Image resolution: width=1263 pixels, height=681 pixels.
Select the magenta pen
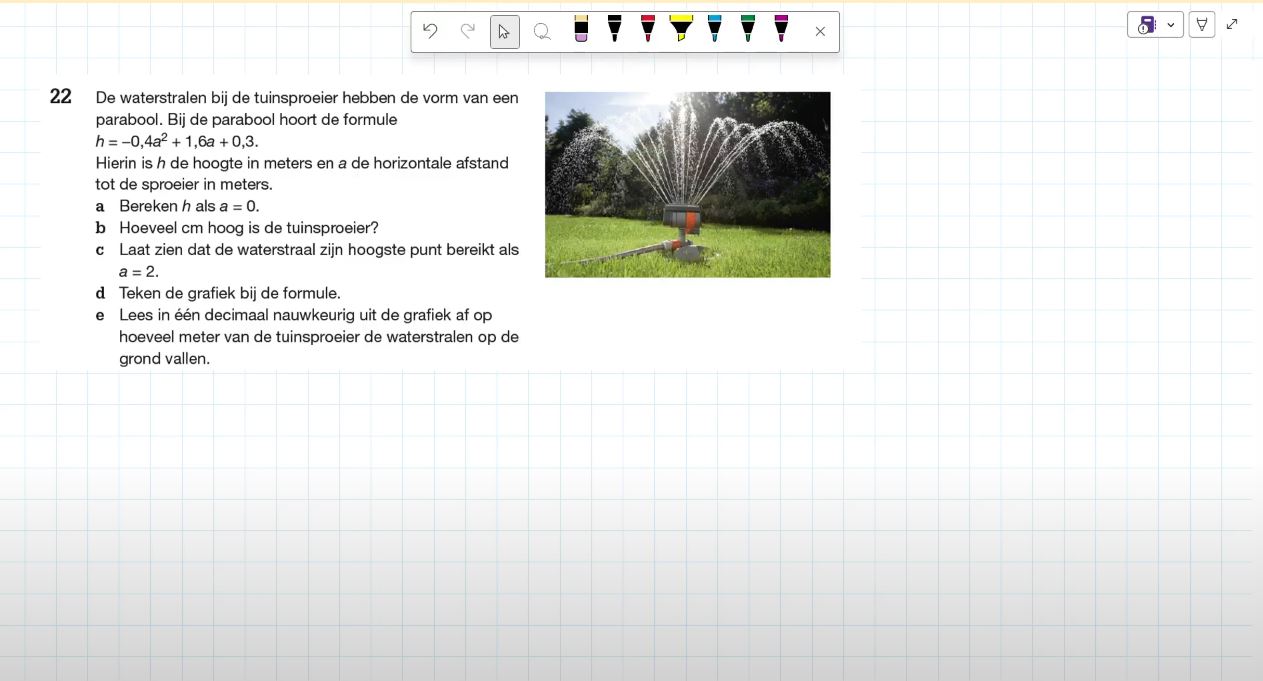pyautogui.click(x=781, y=29)
